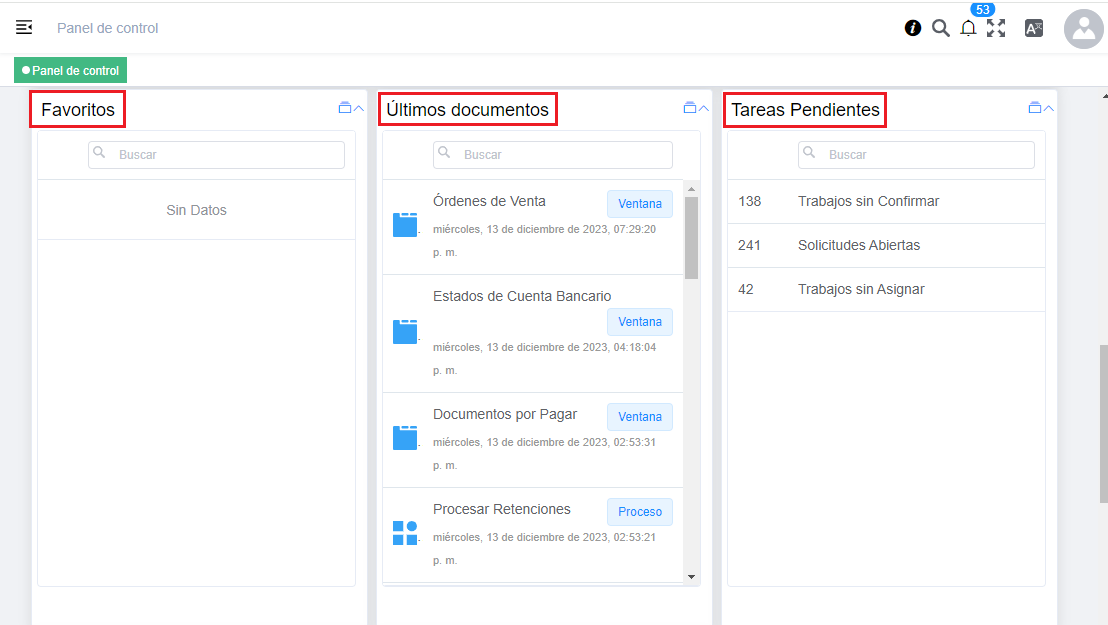Click the language translate icon
The image size is (1108, 625).
coord(1034,28)
